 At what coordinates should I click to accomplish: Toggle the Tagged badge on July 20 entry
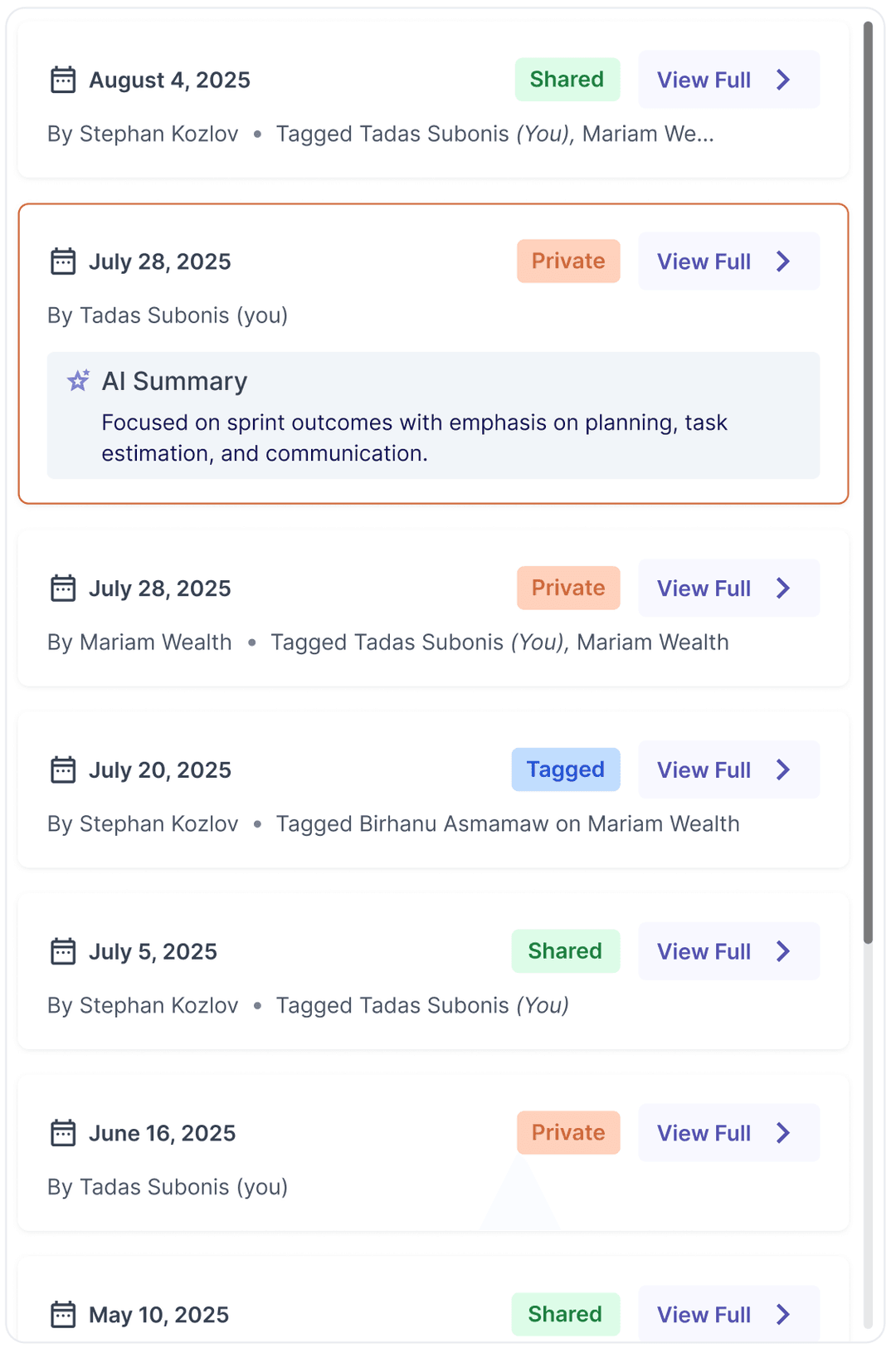566,769
